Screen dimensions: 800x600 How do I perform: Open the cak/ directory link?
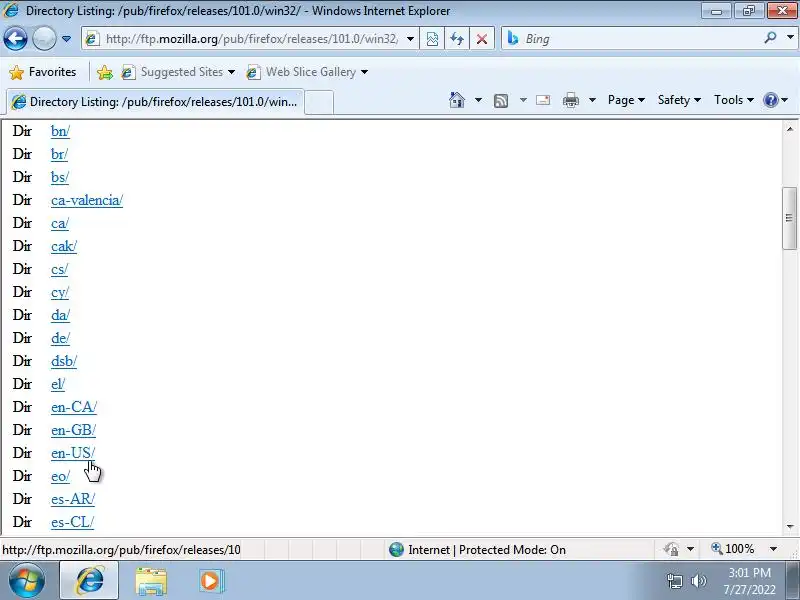coord(64,246)
